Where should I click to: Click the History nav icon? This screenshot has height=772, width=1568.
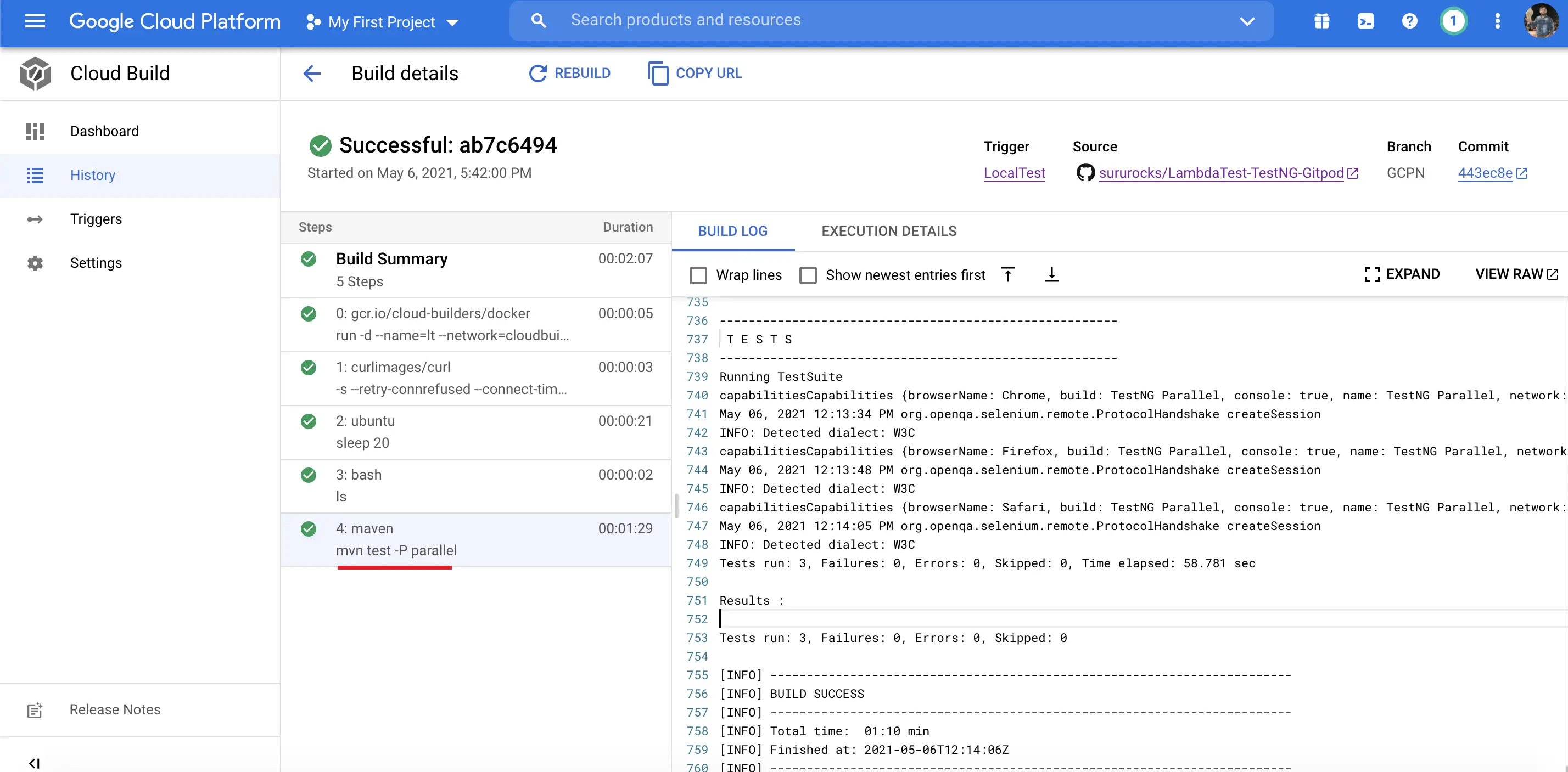(34, 176)
